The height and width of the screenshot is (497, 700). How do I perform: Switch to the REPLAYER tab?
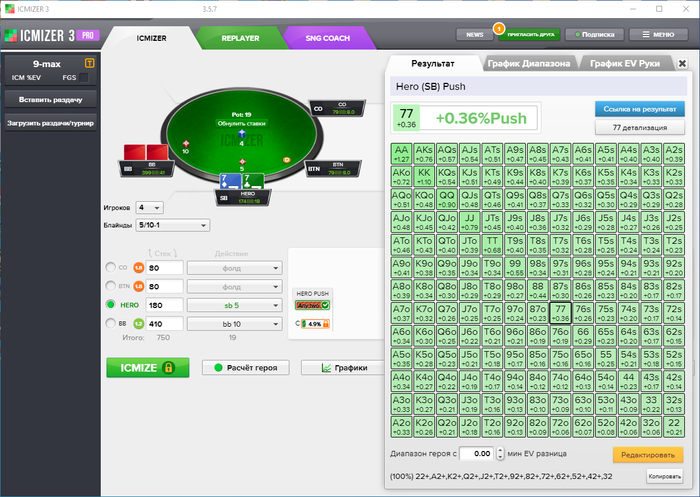coord(240,38)
